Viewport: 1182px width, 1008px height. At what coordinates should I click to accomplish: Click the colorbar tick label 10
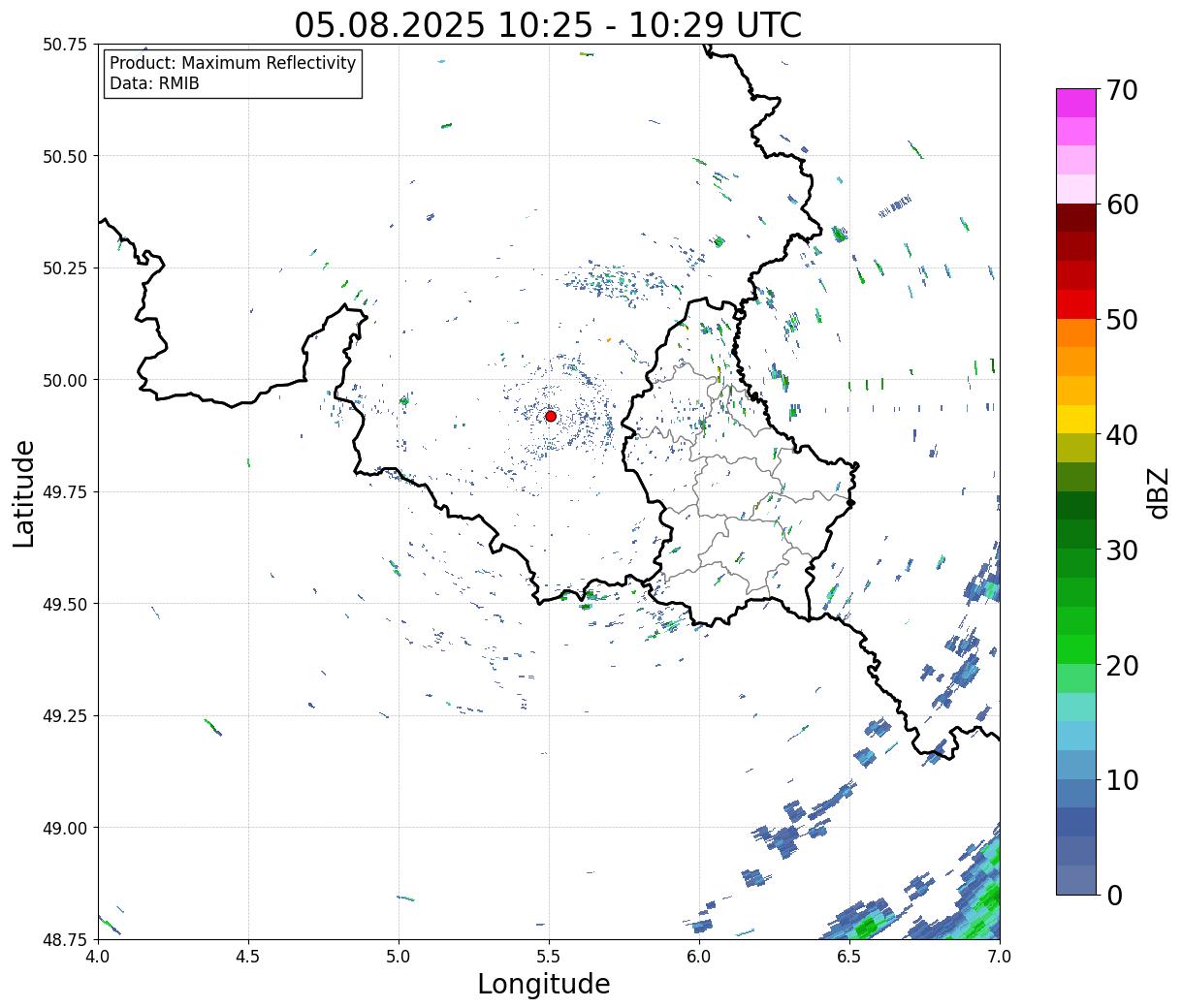pos(1121,780)
